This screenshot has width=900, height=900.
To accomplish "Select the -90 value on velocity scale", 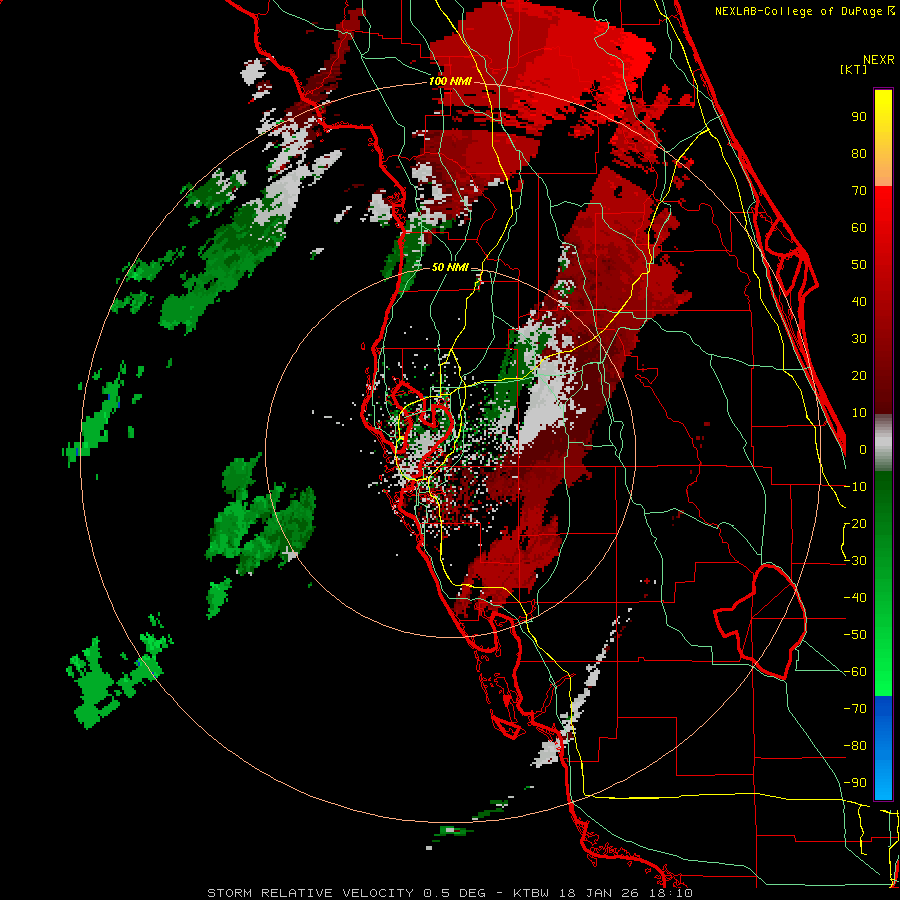I will click(855, 783).
